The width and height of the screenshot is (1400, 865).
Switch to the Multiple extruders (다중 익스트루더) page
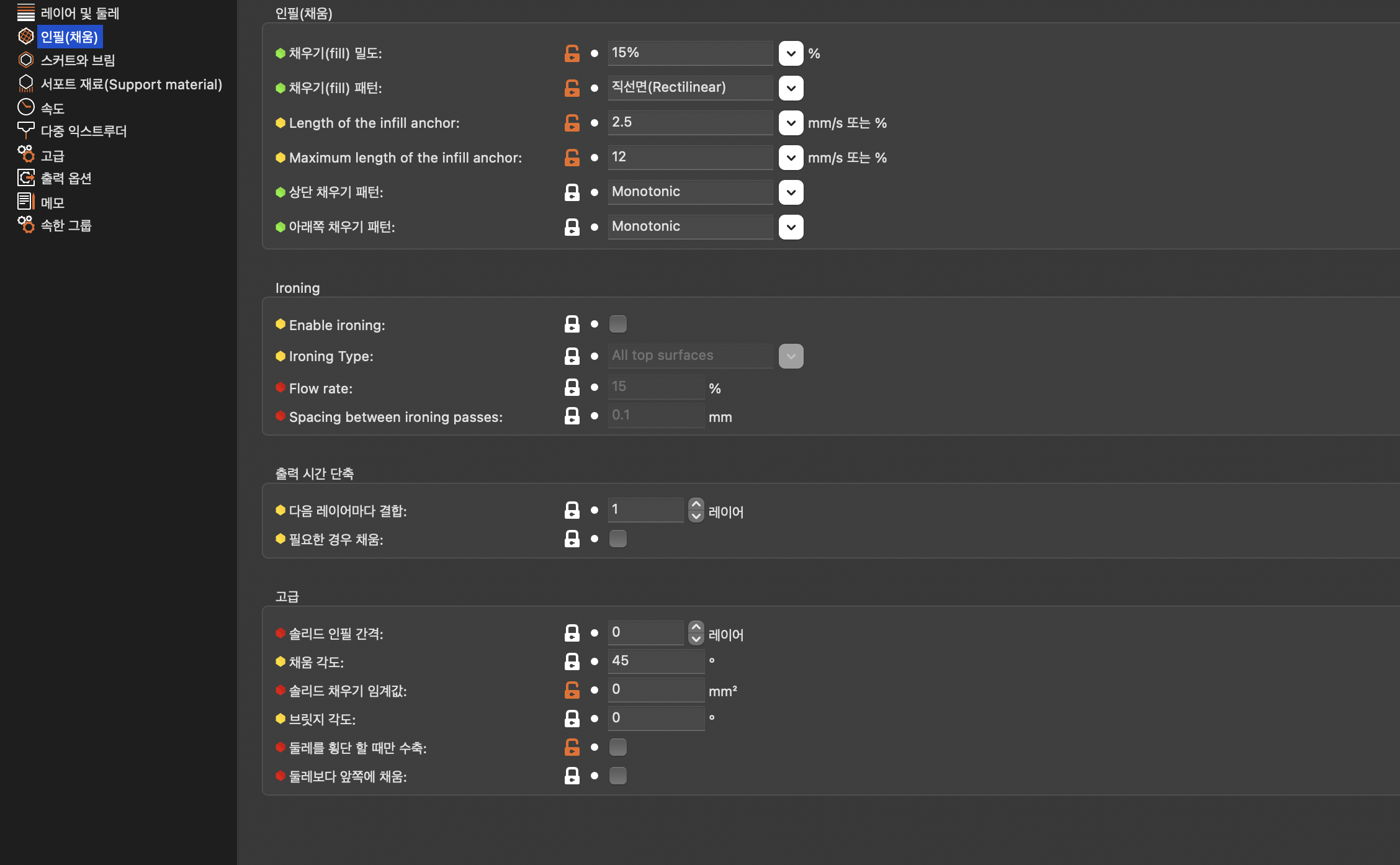click(83, 131)
